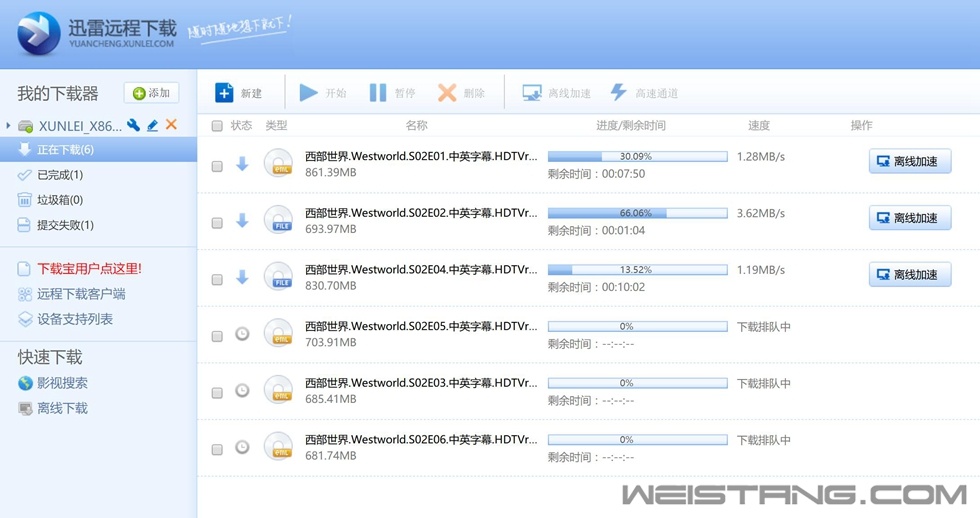Expand the XUNLEI_X86 device tree arrow
The height and width of the screenshot is (518, 980).
tap(8, 126)
